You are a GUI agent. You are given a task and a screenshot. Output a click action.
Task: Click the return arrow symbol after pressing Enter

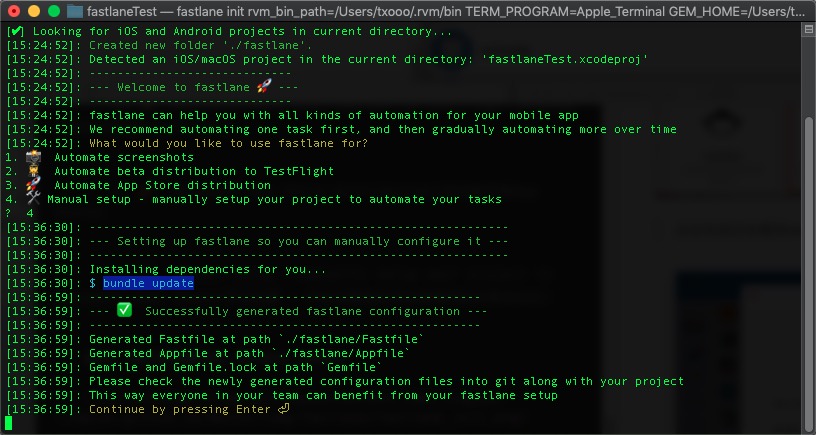[x=283, y=409]
